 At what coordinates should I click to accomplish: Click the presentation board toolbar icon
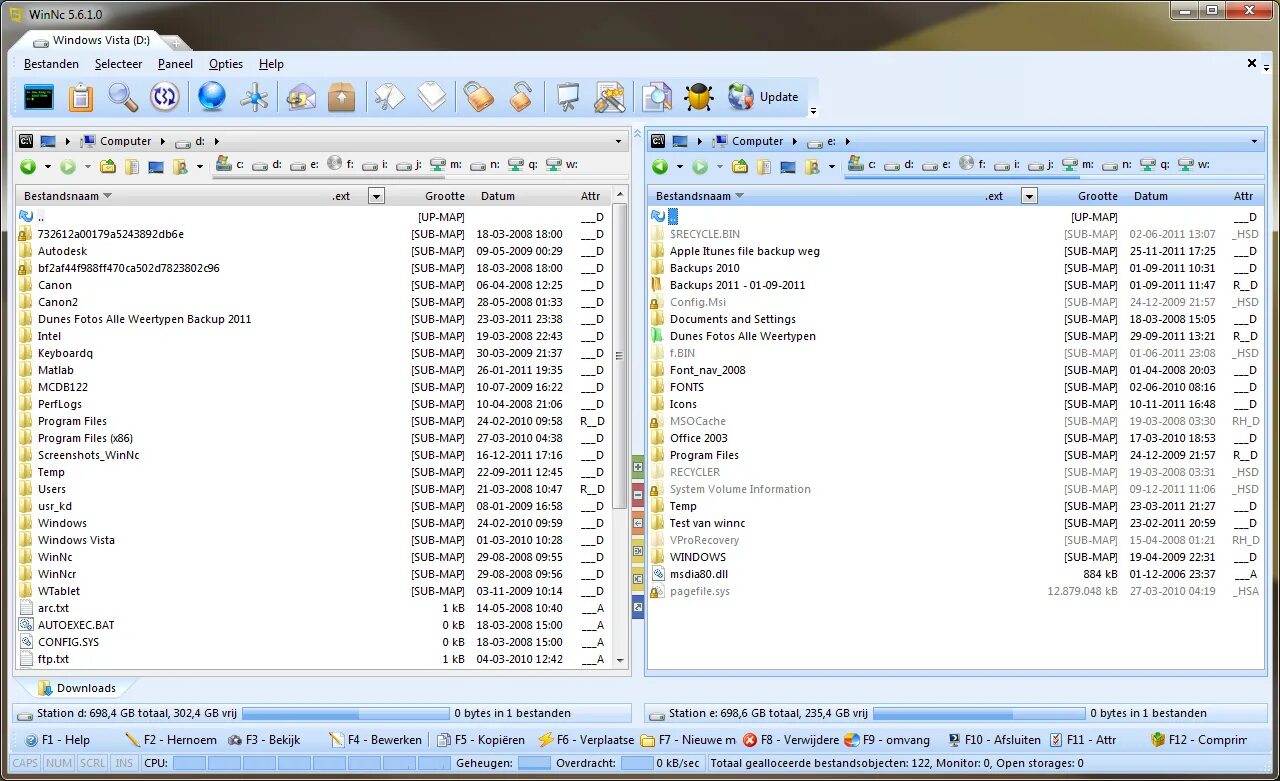click(568, 97)
